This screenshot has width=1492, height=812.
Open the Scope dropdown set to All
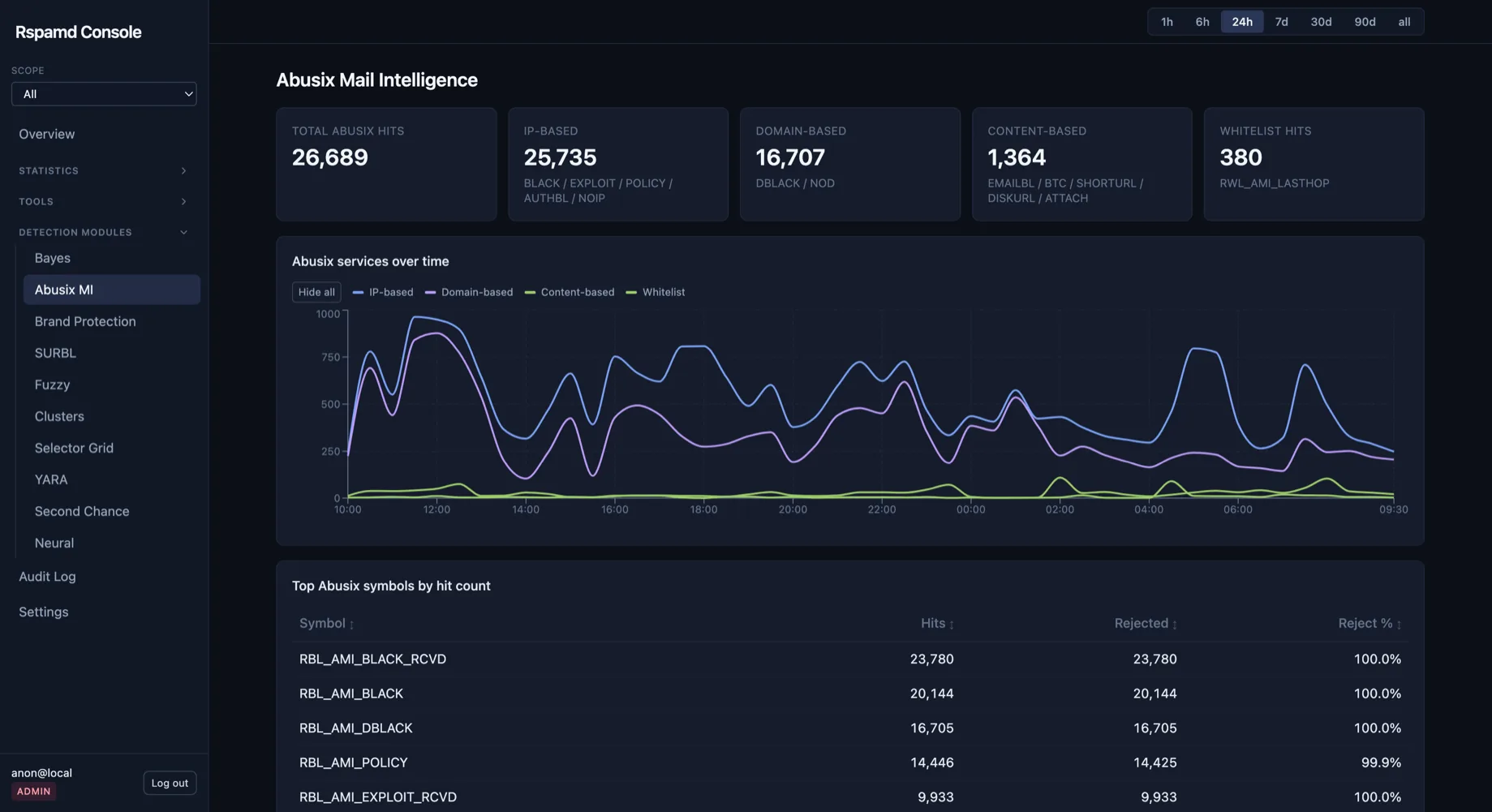(x=104, y=94)
